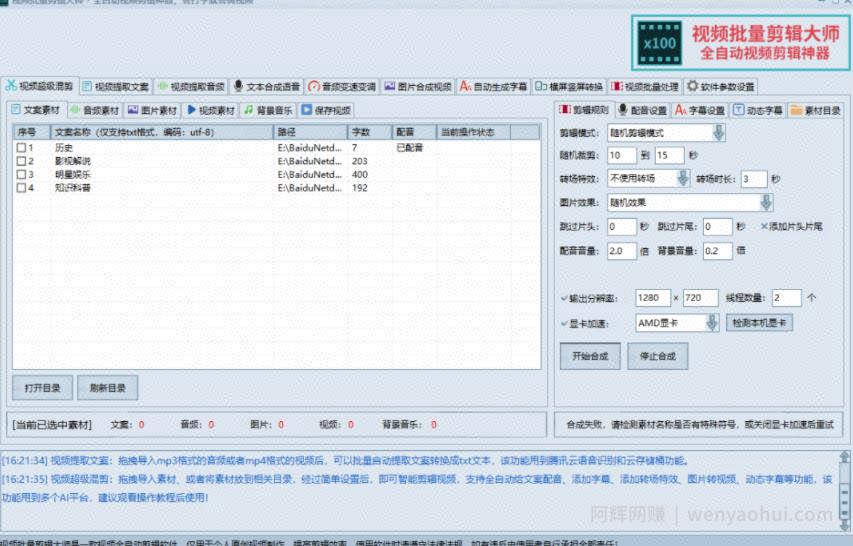Tick the checkbox for row 1 历史
The width and height of the screenshot is (853, 546).
(x=21, y=147)
